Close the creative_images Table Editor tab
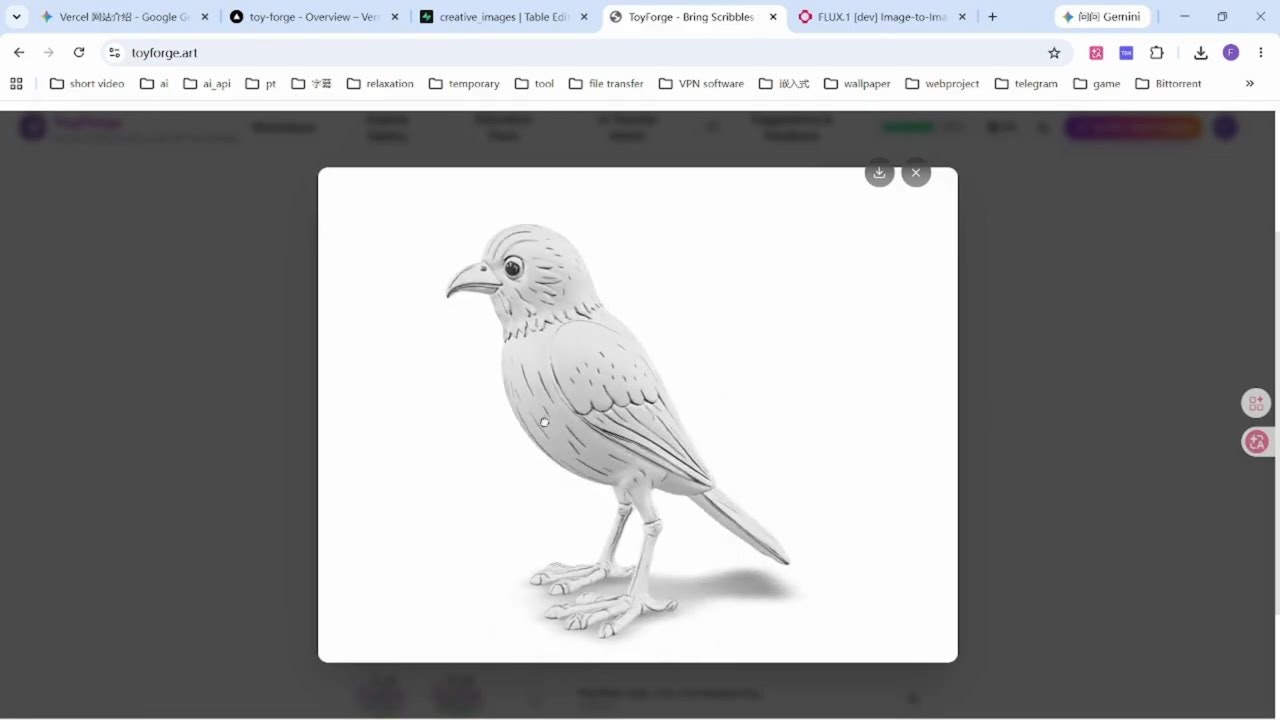Screen dimensions: 1280x720 coord(584,17)
